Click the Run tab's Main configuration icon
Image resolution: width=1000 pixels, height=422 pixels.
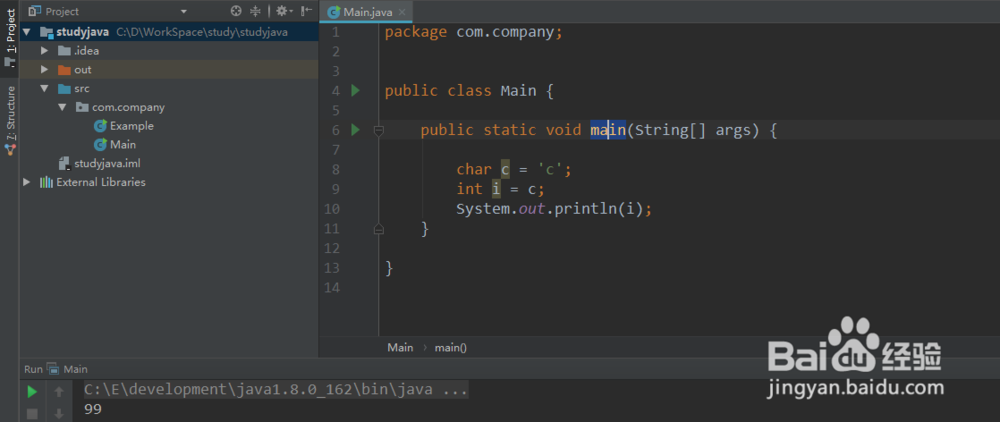pos(53,369)
